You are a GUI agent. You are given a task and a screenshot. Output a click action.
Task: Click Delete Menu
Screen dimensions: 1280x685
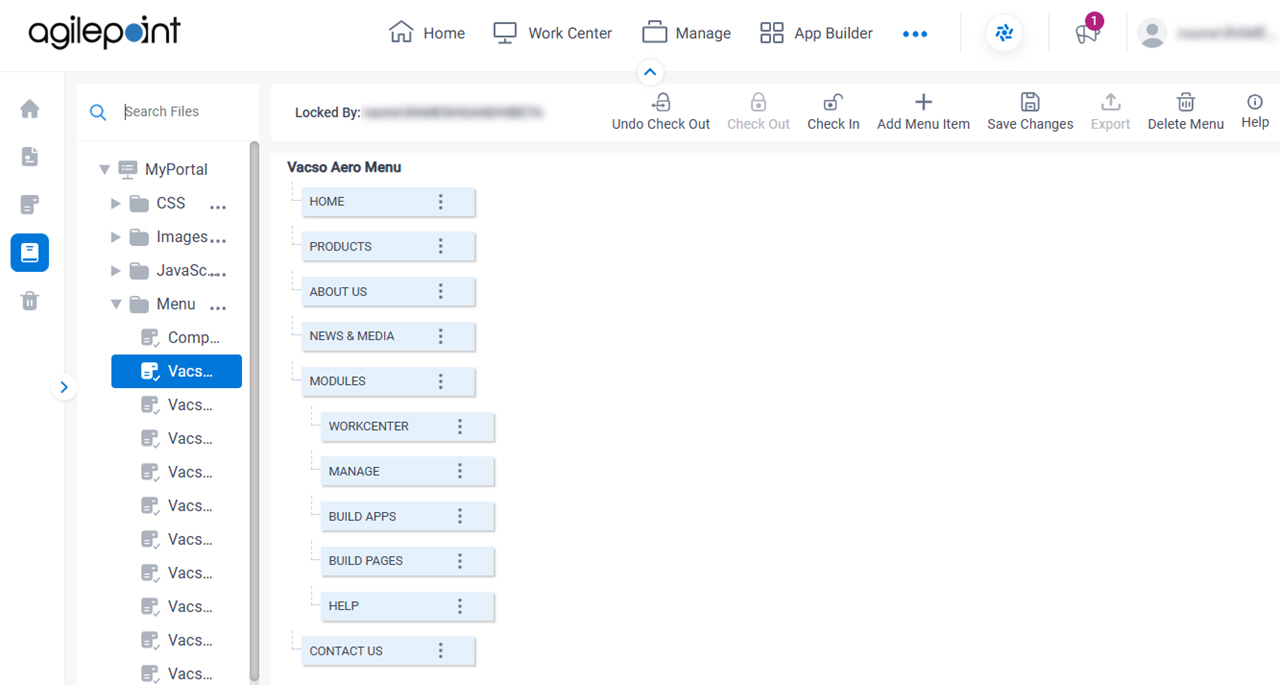click(x=1186, y=112)
